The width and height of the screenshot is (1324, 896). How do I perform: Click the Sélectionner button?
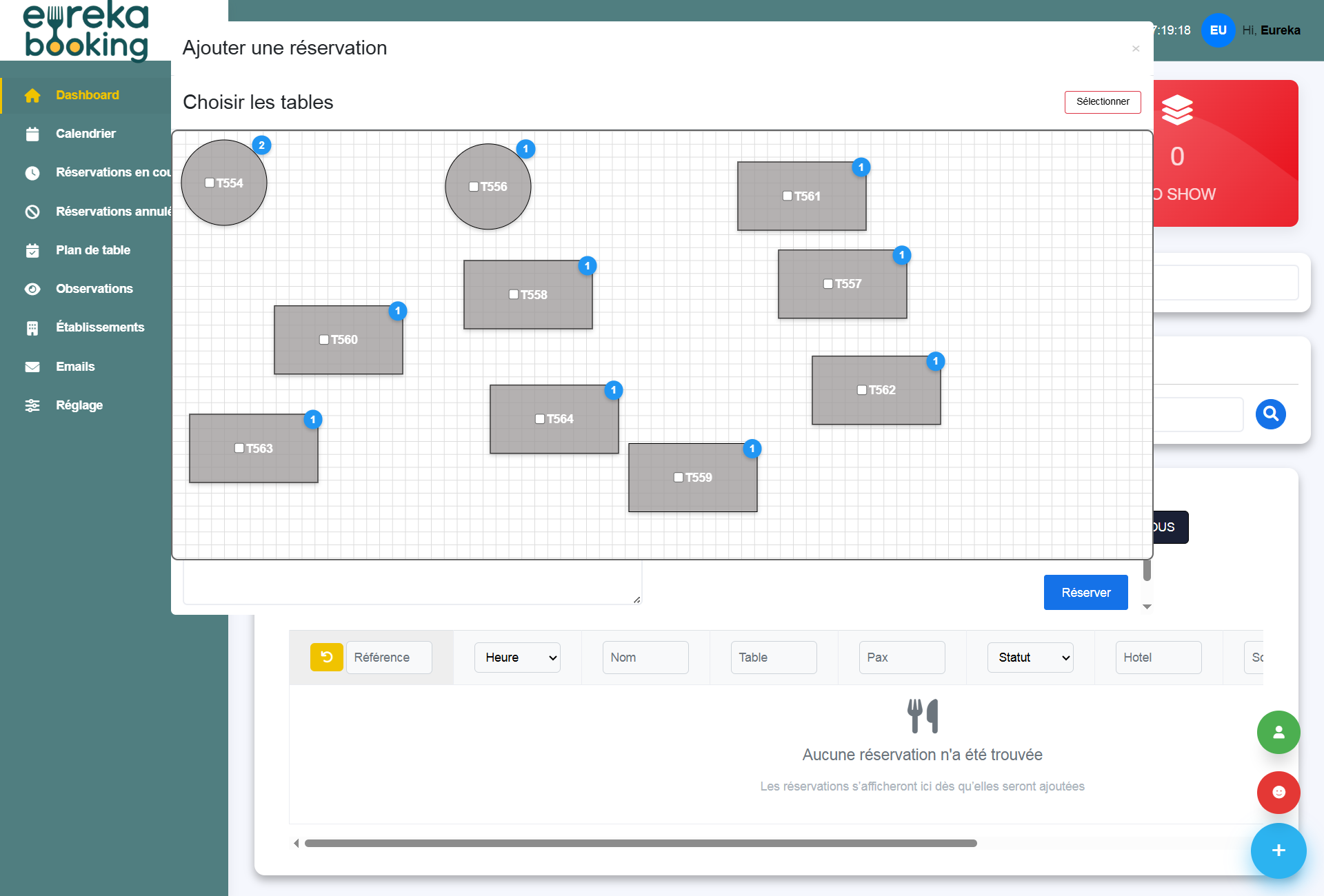pyautogui.click(x=1102, y=102)
